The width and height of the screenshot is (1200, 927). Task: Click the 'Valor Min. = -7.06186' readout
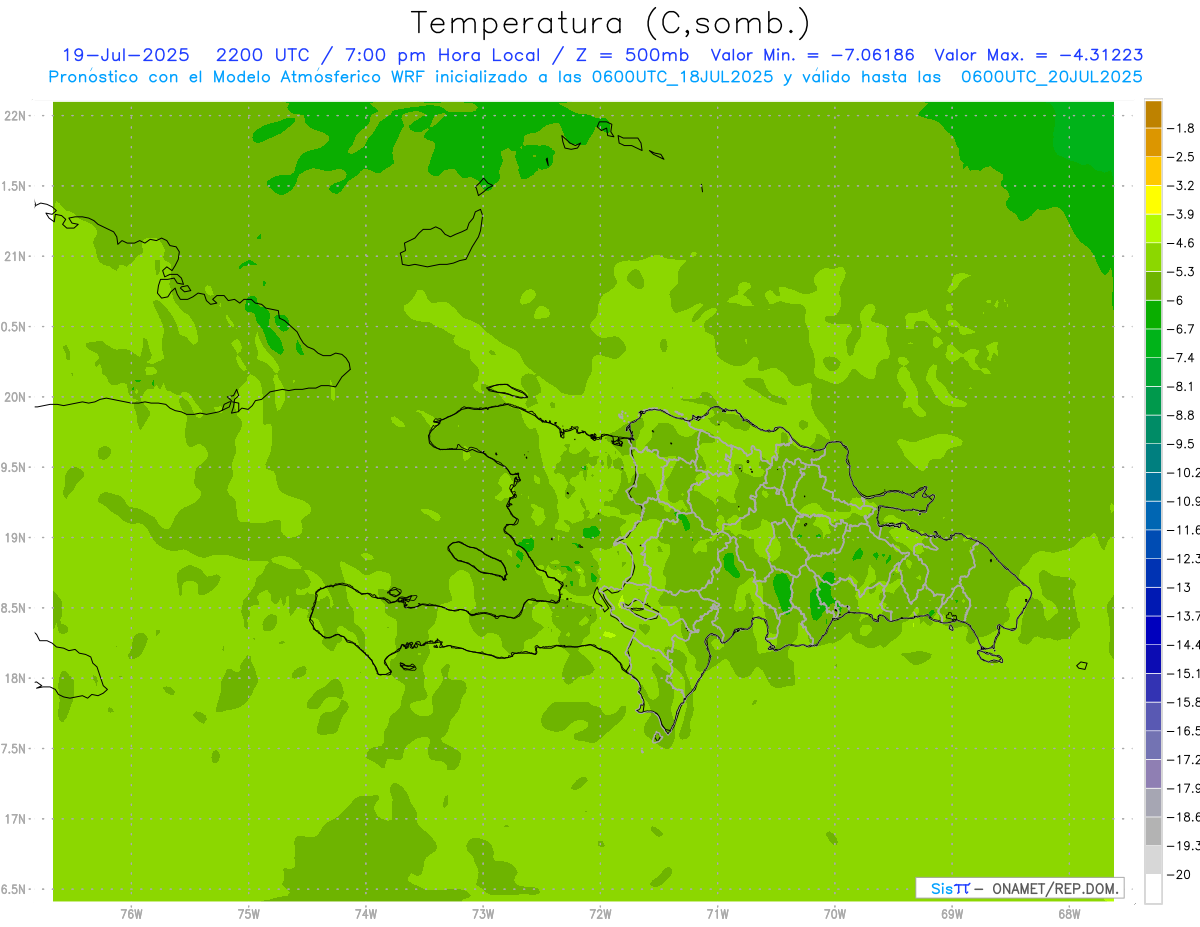point(812,55)
